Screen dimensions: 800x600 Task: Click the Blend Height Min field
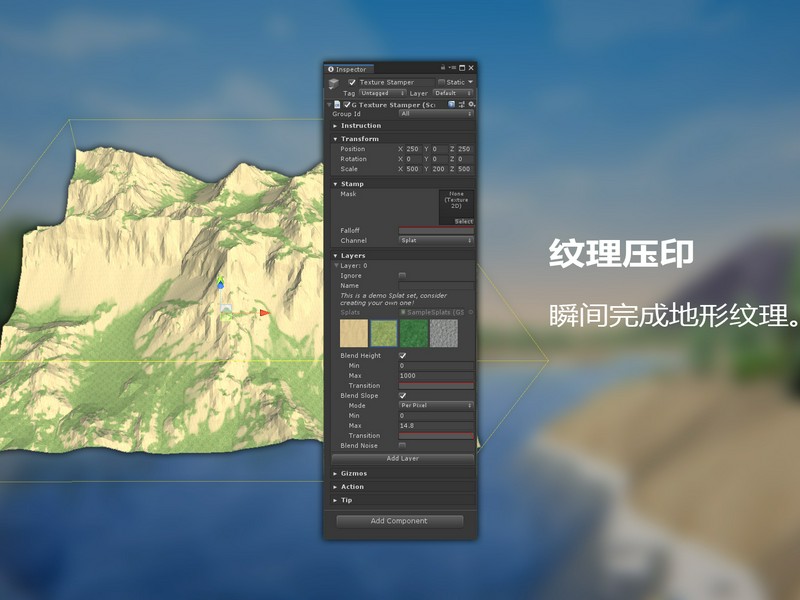(x=436, y=366)
